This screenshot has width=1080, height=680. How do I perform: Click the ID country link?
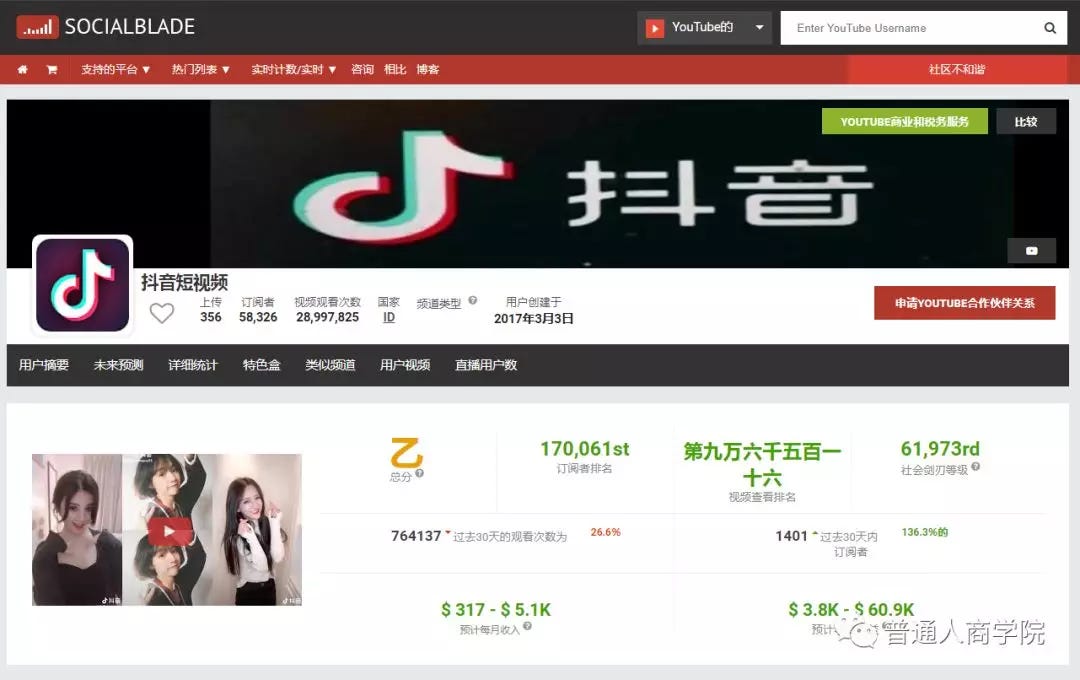tap(389, 318)
